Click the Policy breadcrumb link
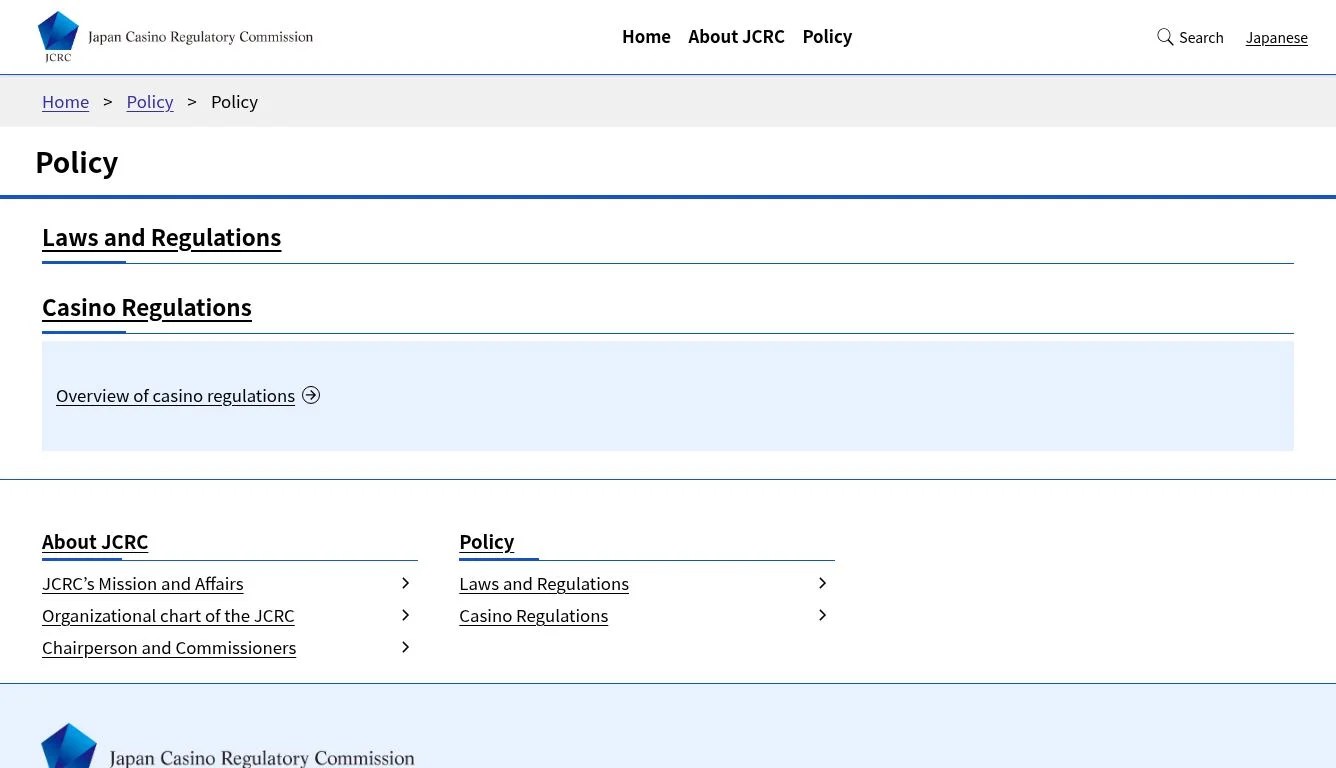1336x768 pixels. click(x=149, y=101)
